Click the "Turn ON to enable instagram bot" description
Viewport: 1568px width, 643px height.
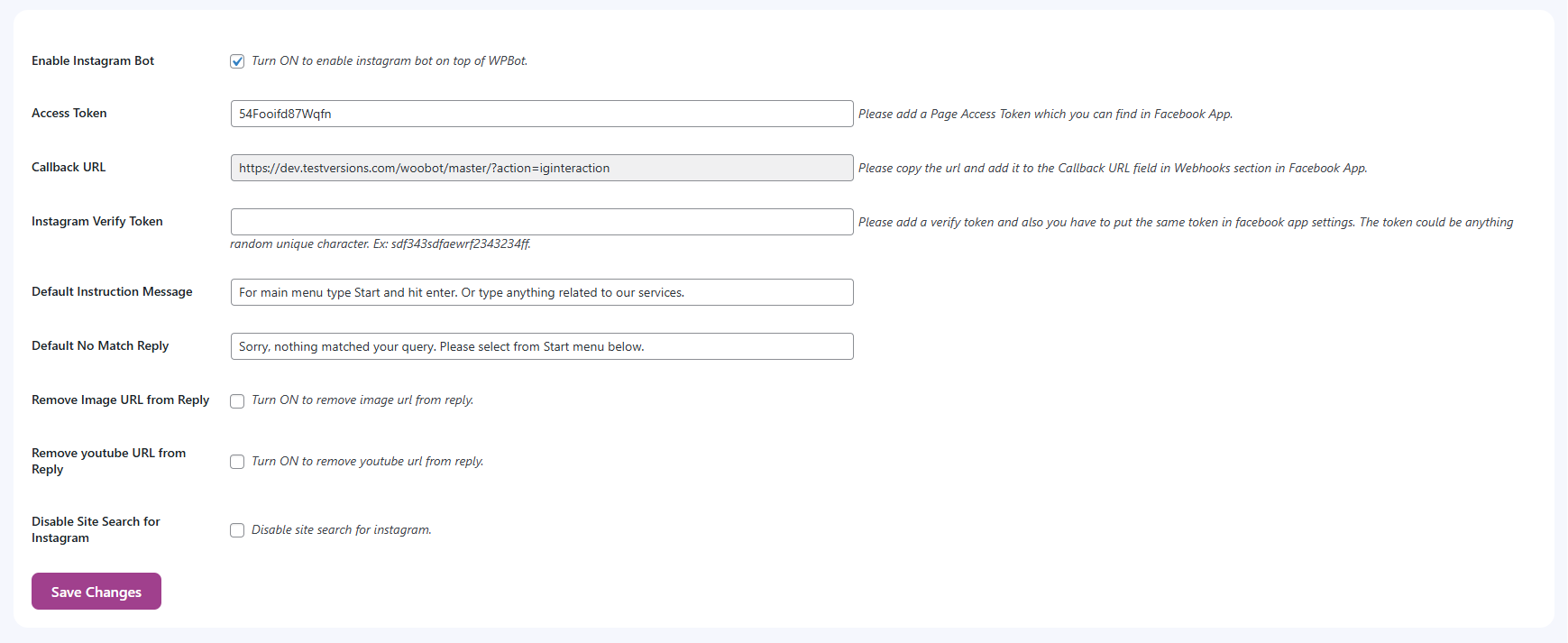(390, 60)
